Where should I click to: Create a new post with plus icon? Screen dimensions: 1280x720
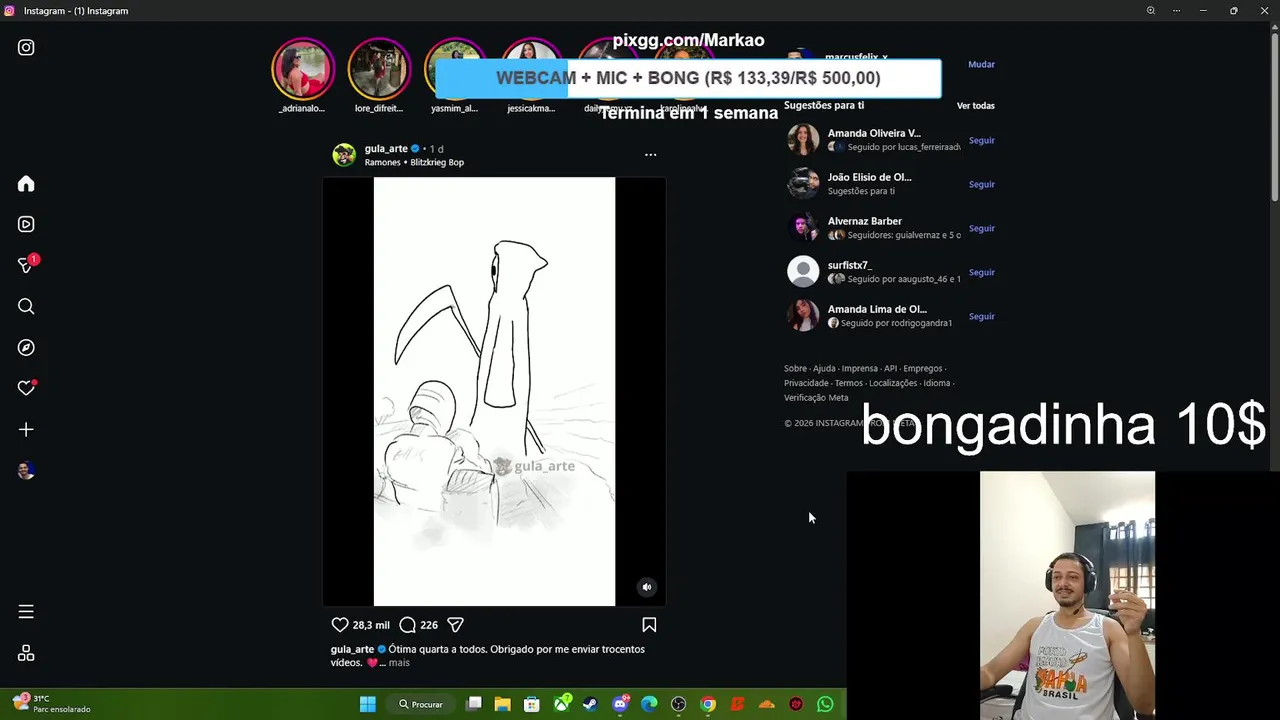26,429
